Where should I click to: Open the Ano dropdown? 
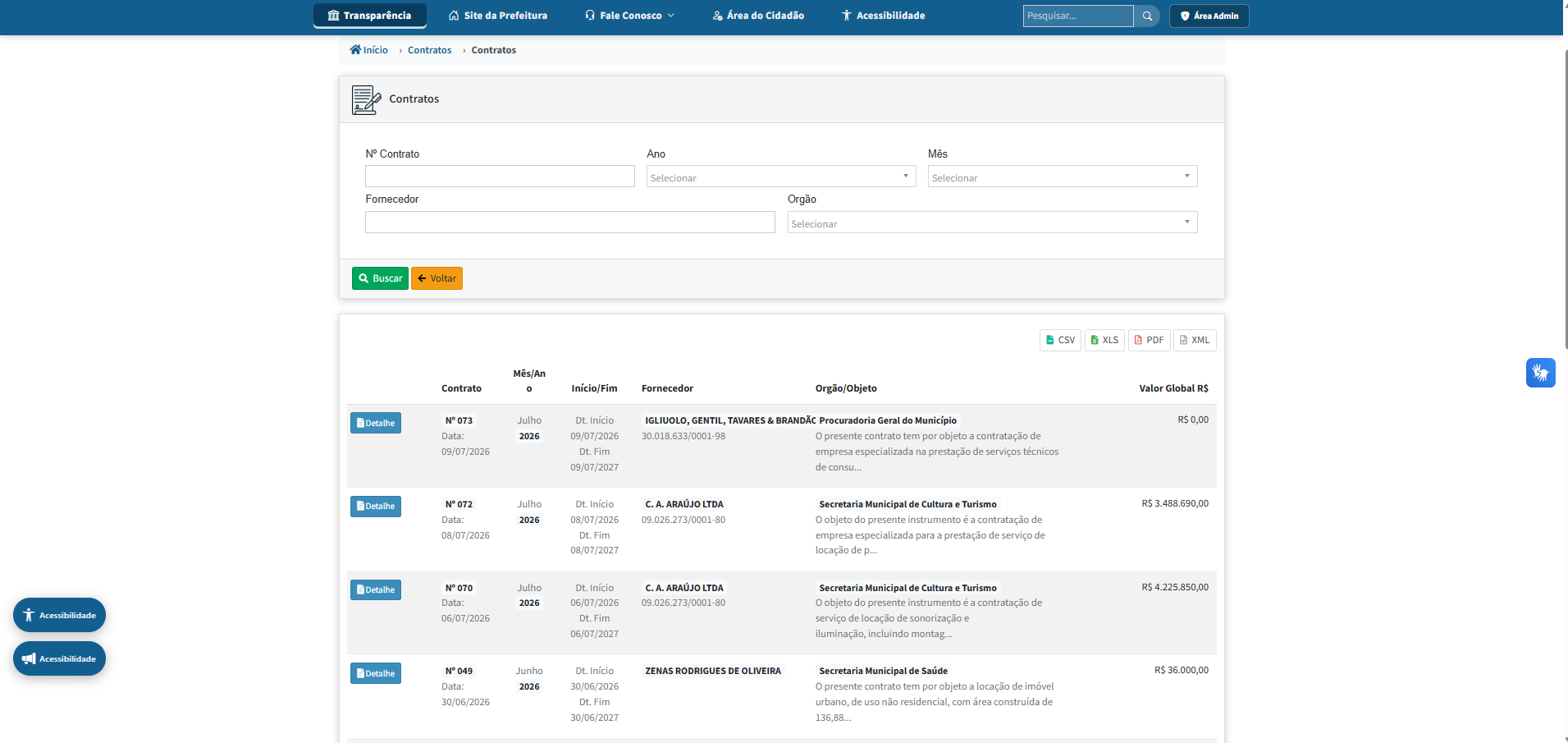coord(781,177)
